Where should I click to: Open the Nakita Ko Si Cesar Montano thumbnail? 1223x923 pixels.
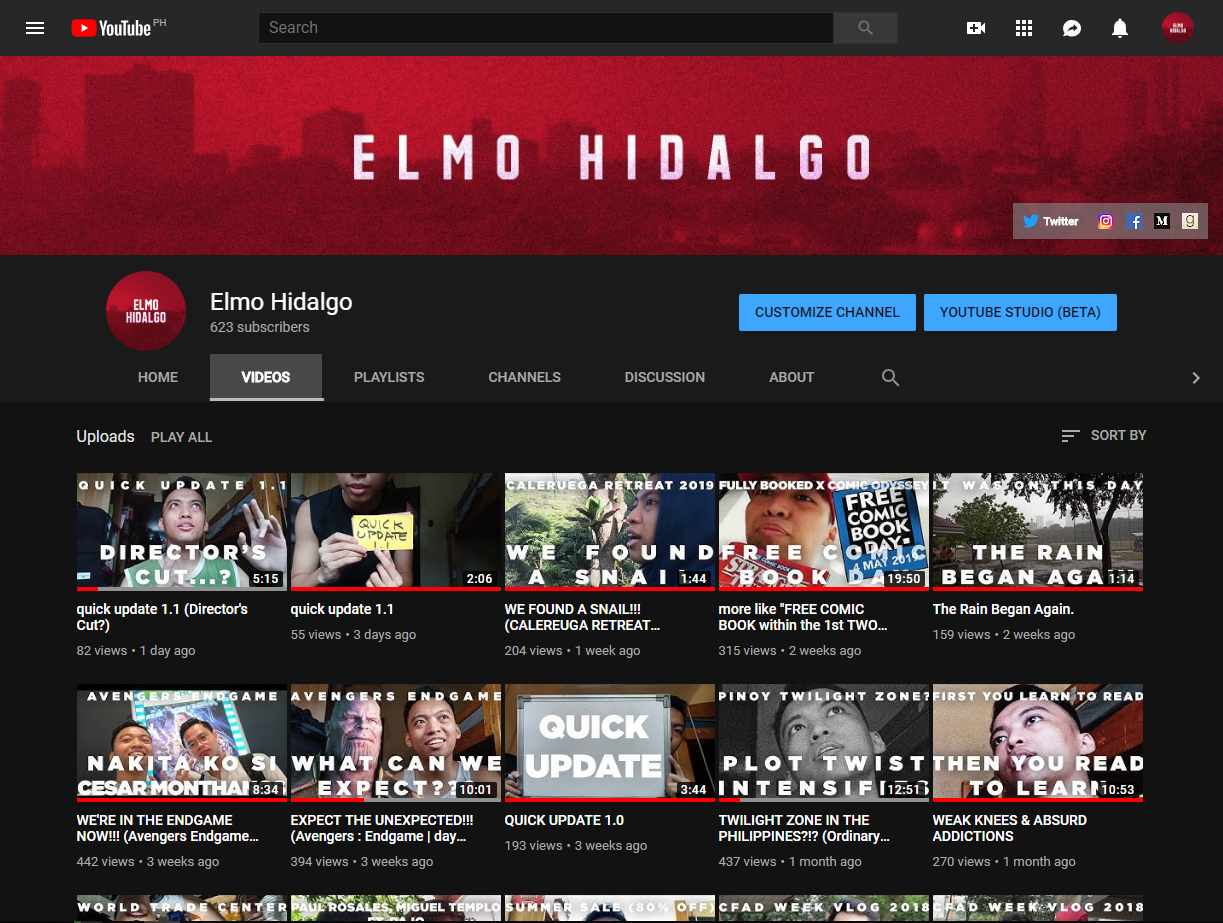pos(182,743)
